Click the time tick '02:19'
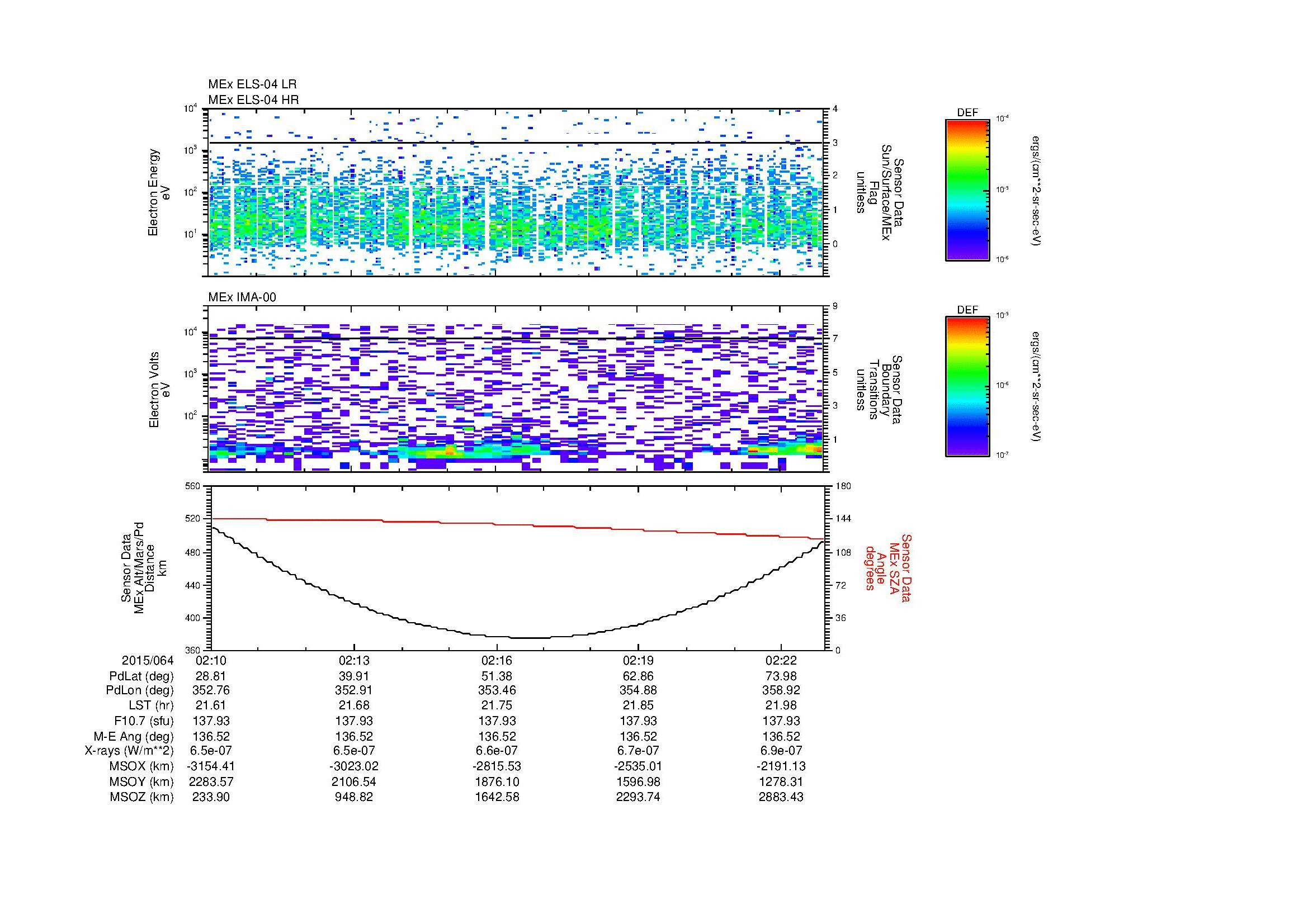 coord(638,661)
